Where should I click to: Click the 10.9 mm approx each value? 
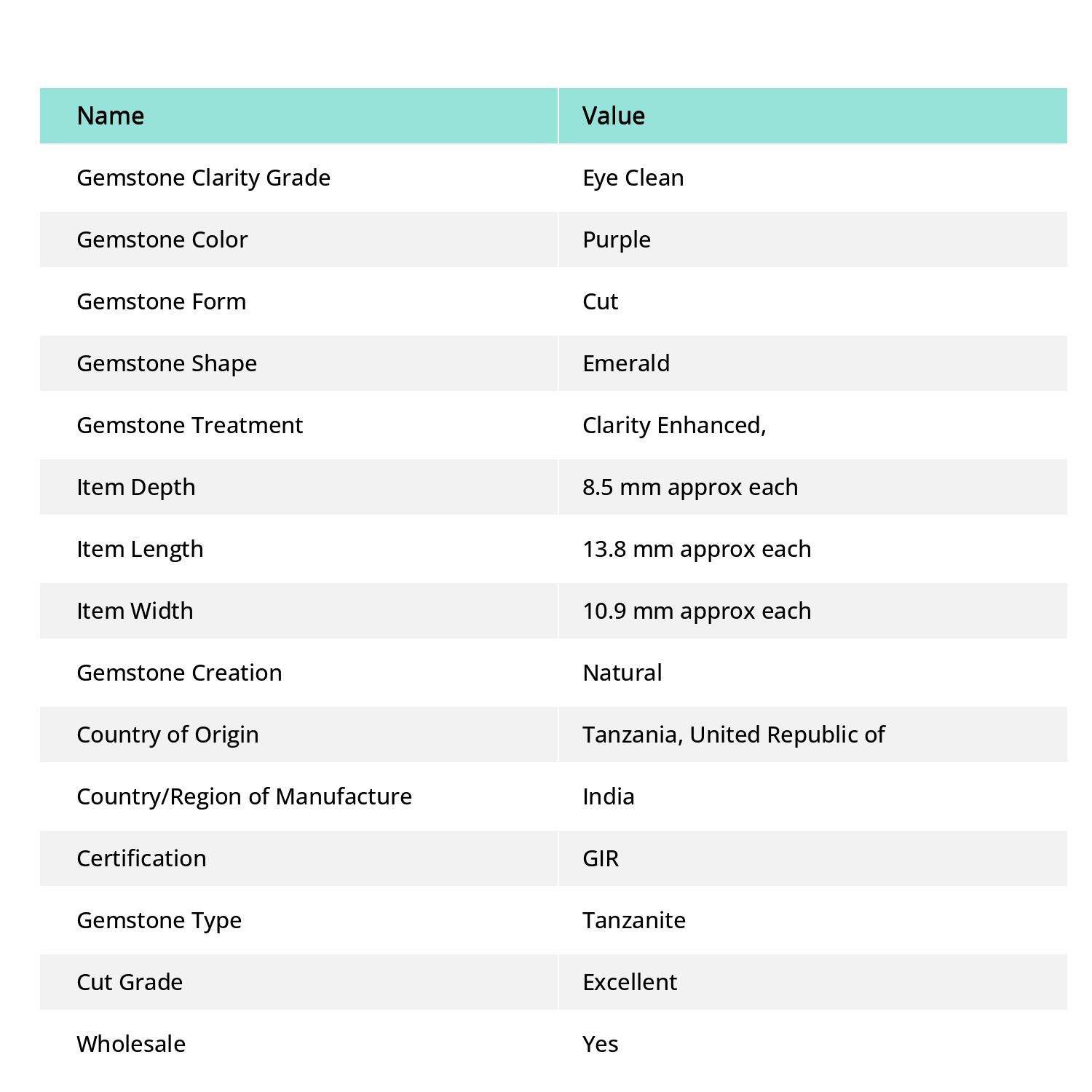pyautogui.click(x=697, y=612)
